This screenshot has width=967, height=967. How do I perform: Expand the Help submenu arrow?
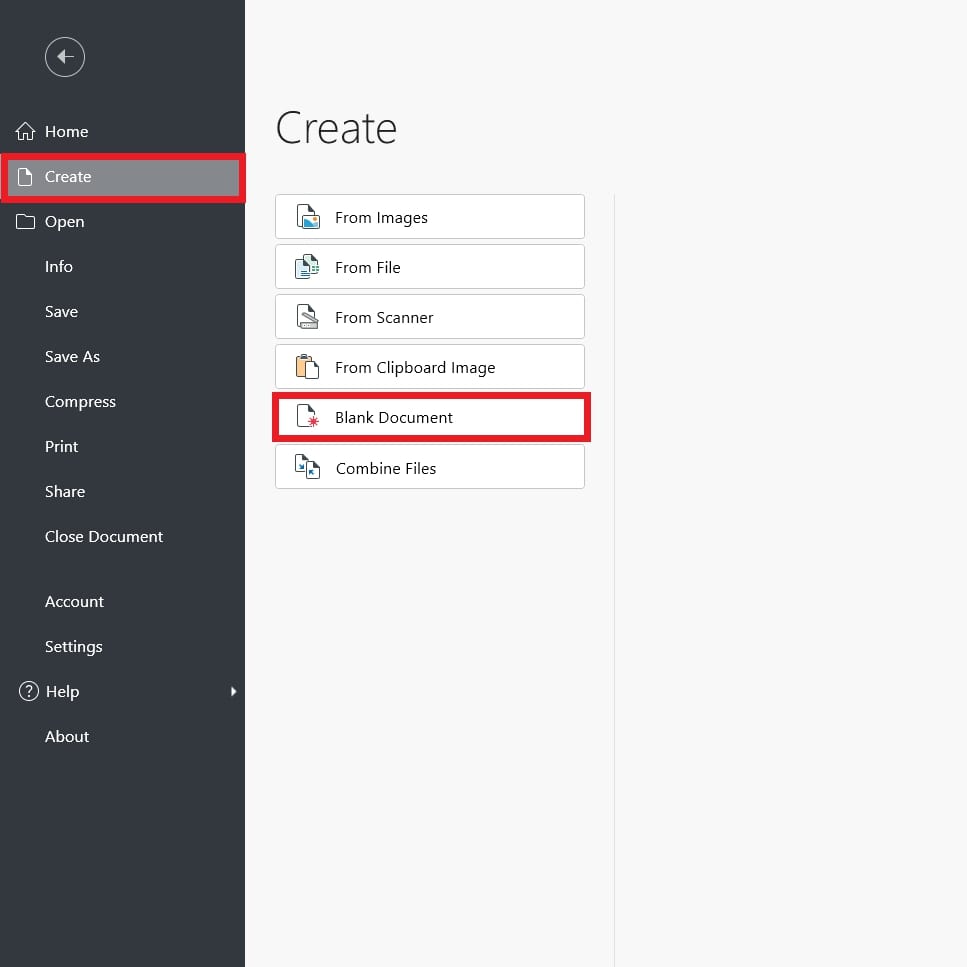coord(233,691)
